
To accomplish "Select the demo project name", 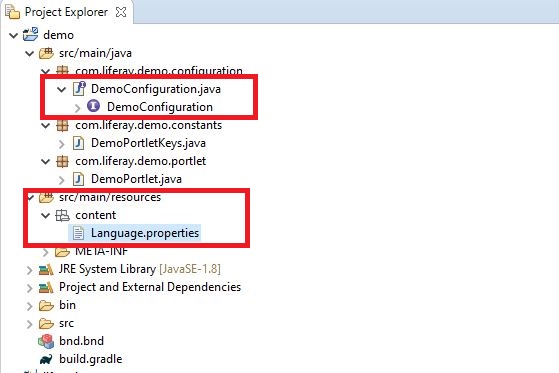I will point(58,35).
